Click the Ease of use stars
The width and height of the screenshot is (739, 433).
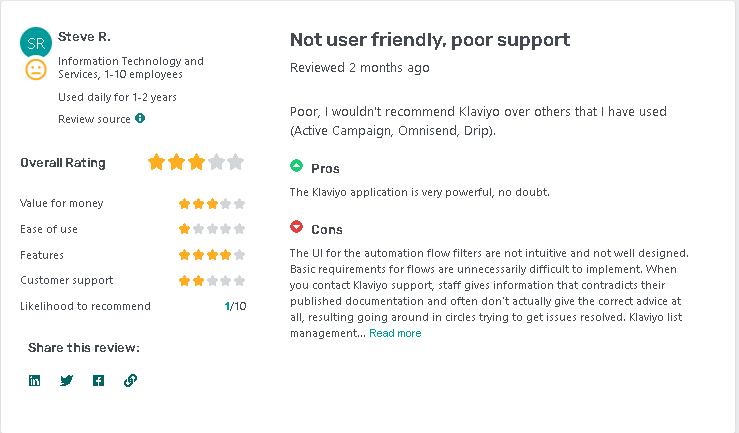212,229
